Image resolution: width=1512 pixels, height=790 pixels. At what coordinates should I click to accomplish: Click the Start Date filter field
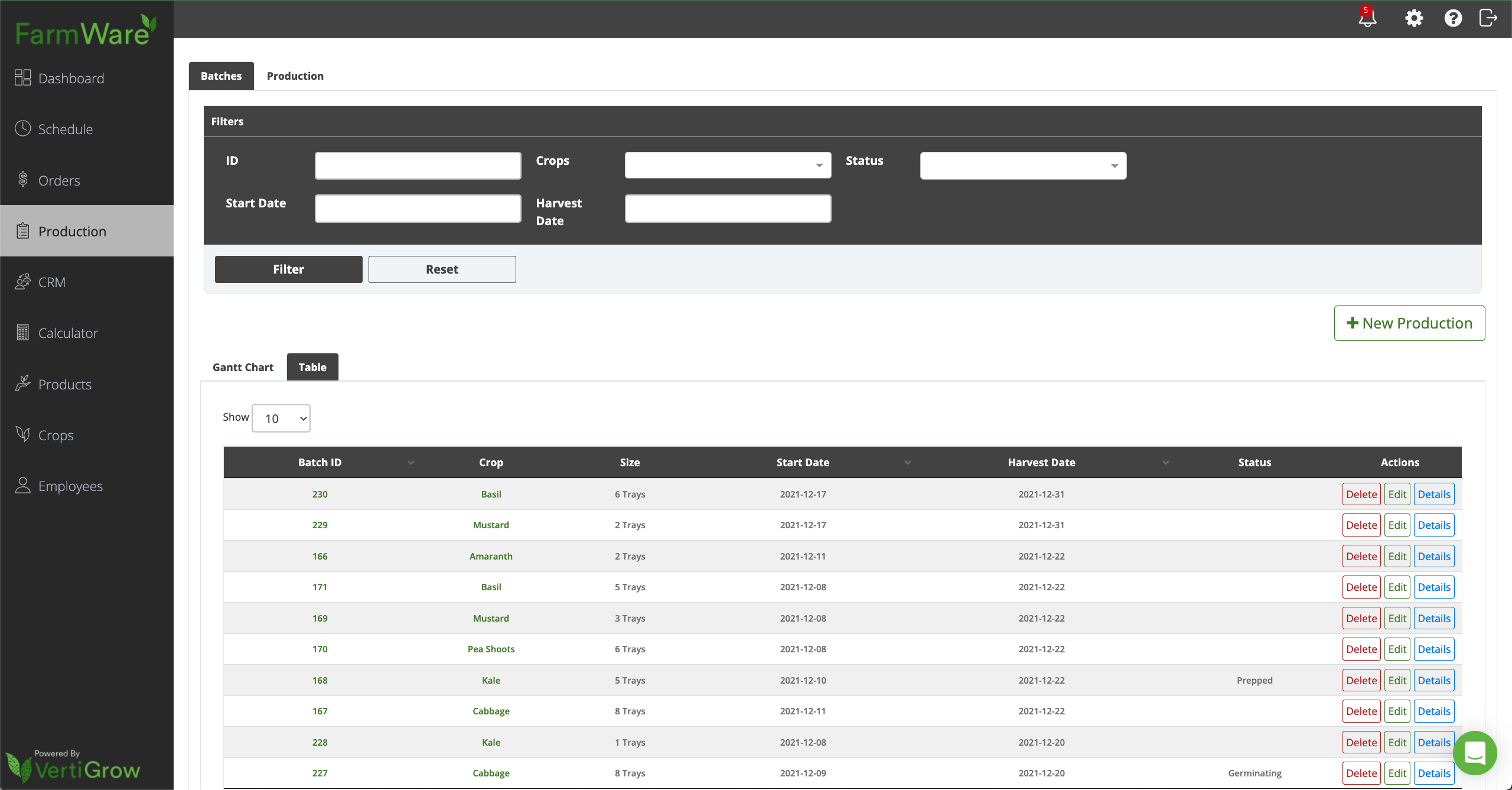[418, 209]
